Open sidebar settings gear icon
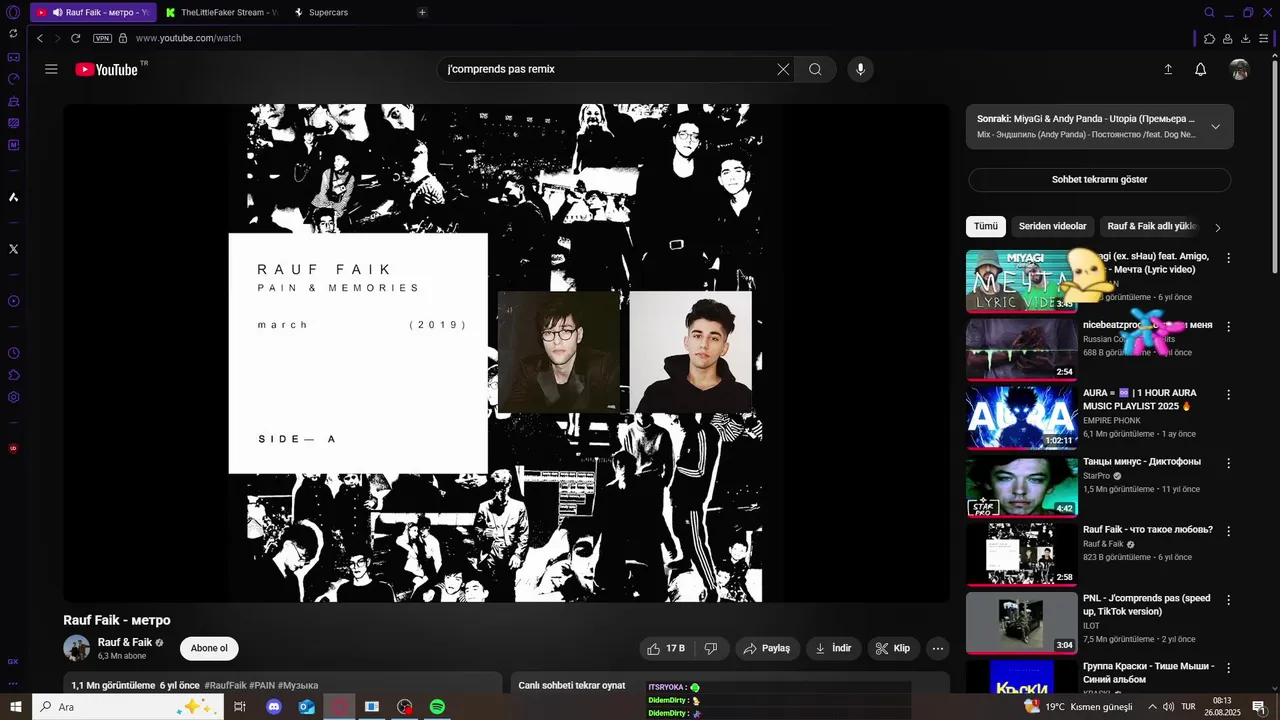The width and height of the screenshot is (1280, 720). point(13,397)
